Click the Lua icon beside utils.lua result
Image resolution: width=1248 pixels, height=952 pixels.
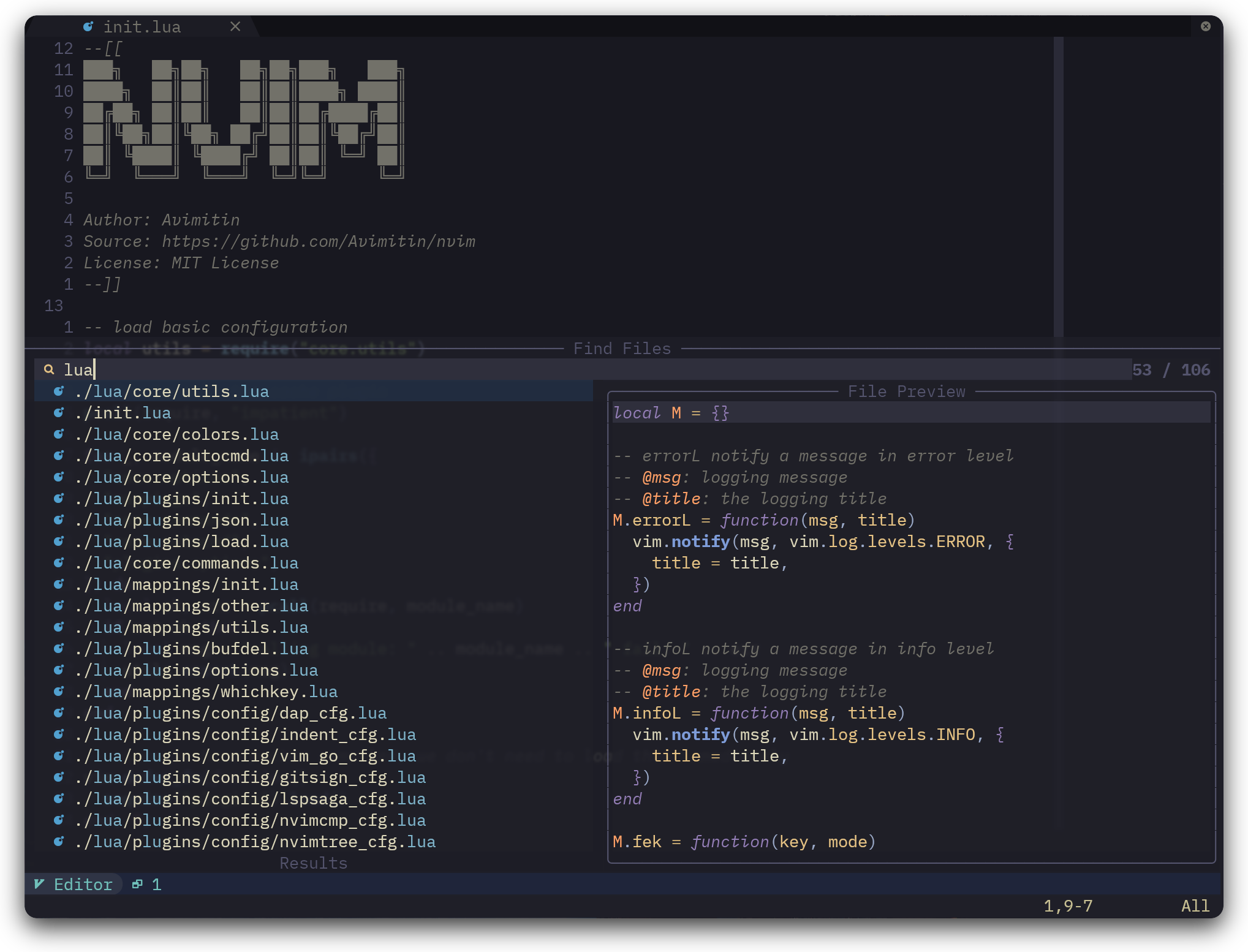(x=59, y=391)
